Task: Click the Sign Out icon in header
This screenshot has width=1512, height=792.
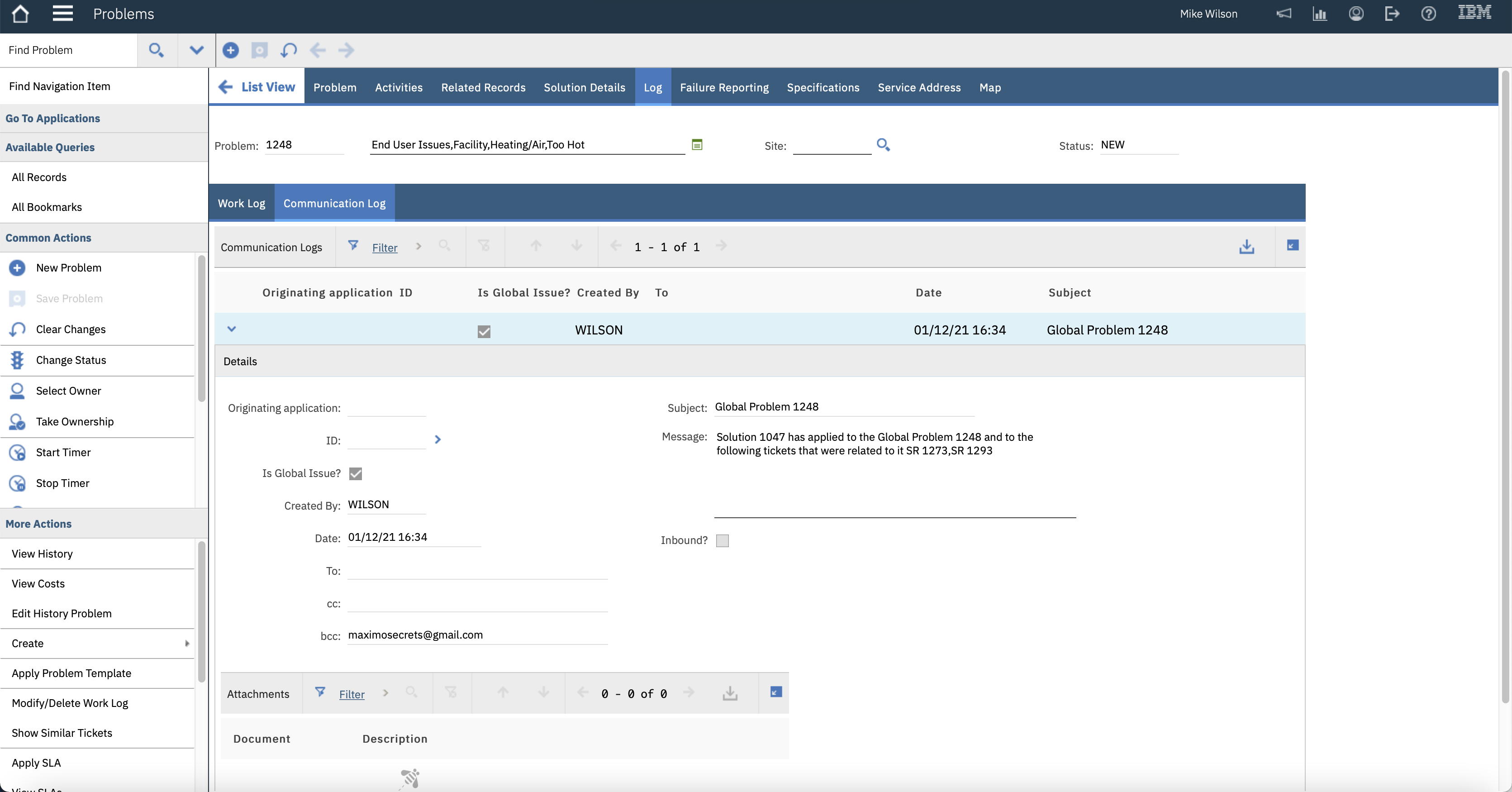Action: 1392,14
